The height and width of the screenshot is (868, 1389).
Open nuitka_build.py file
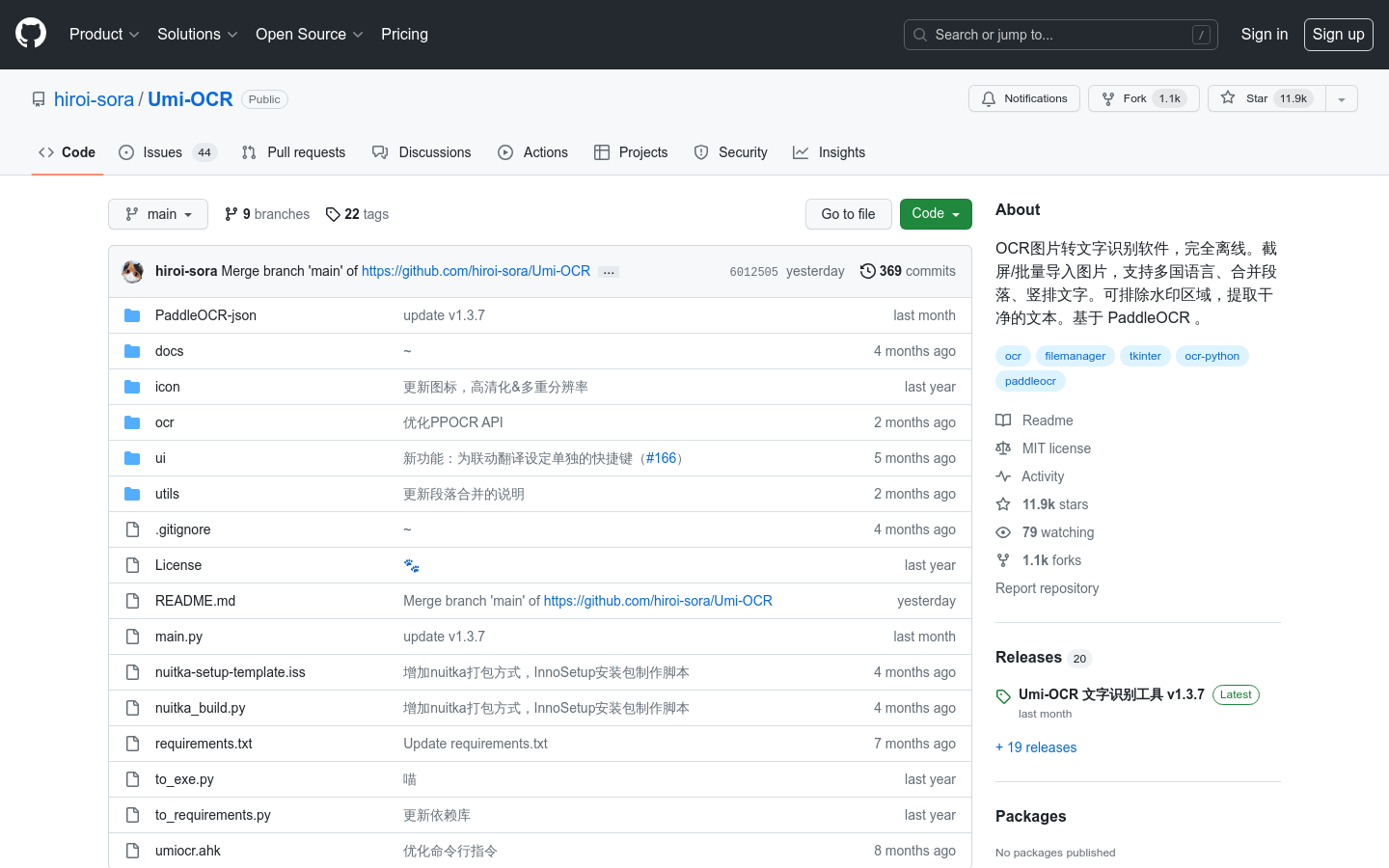click(x=200, y=708)
